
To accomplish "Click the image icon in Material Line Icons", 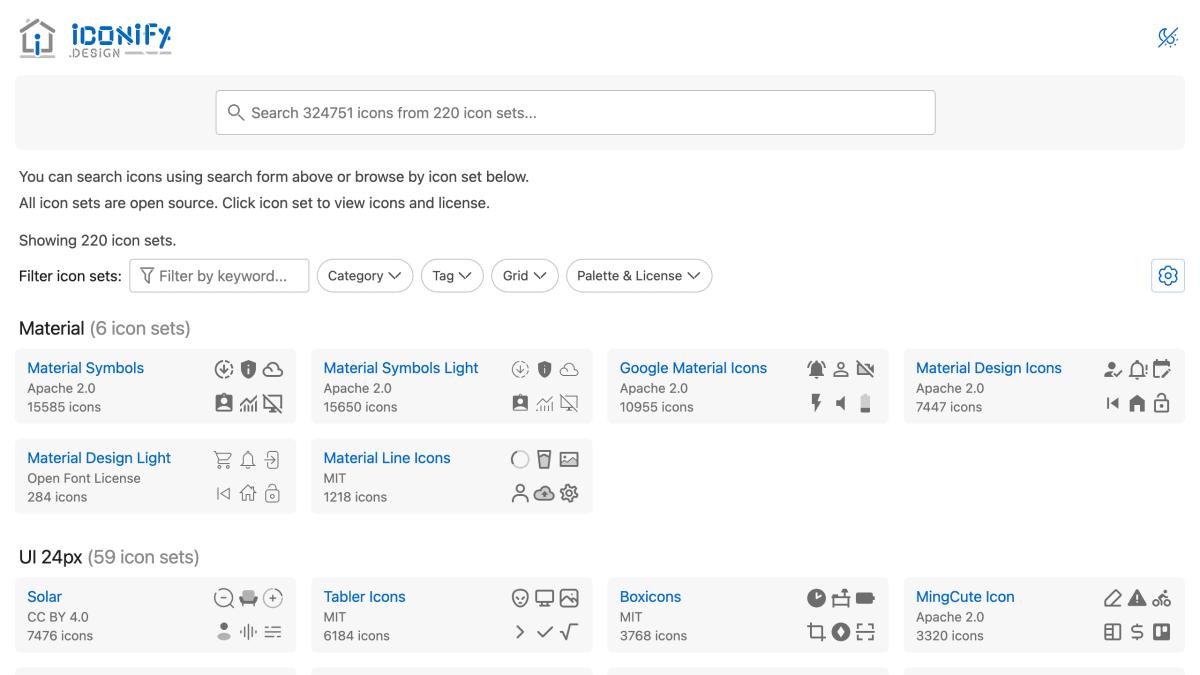I will [569, 460].
